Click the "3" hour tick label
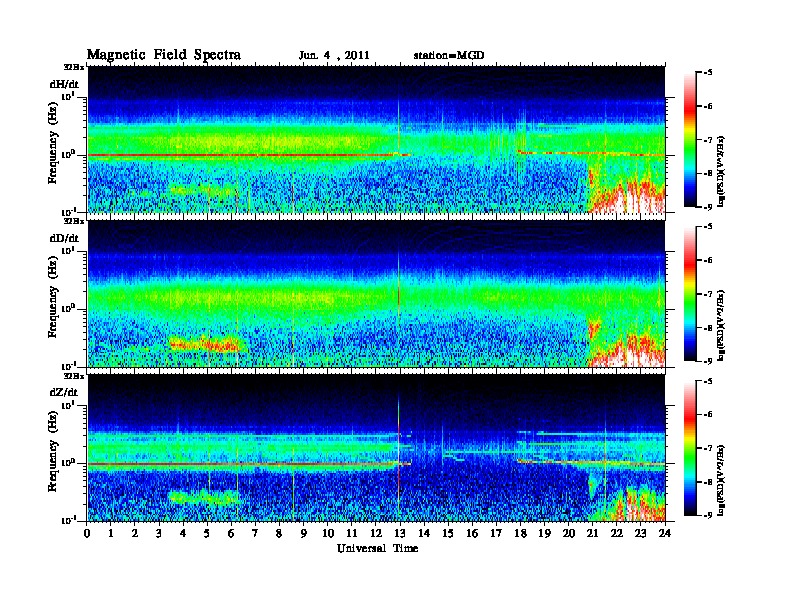 coord(159,534)
